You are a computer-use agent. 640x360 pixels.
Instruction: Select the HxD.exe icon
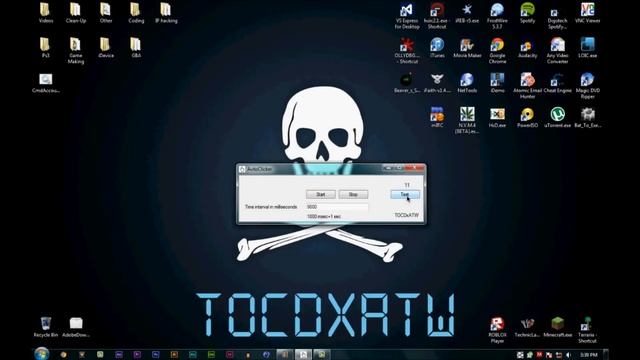(497, 118)
